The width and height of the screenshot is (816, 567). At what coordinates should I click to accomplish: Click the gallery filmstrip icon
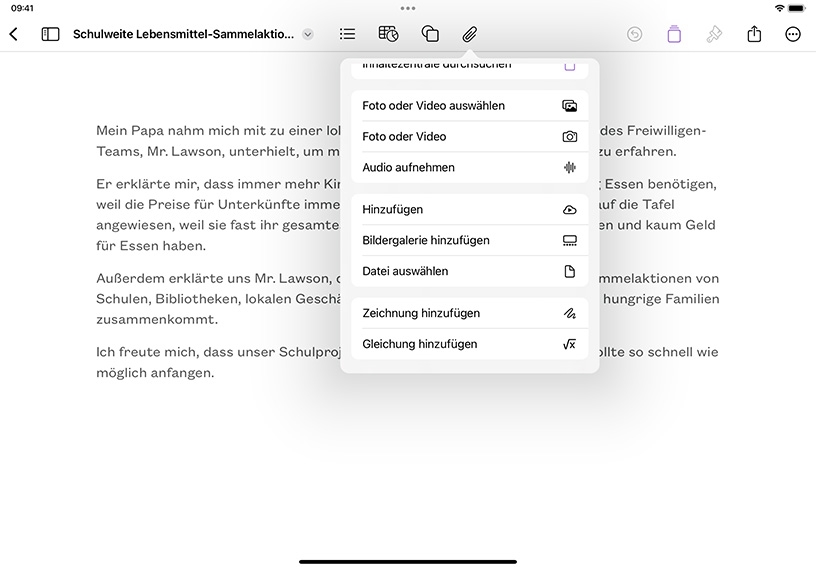(569, 240)
